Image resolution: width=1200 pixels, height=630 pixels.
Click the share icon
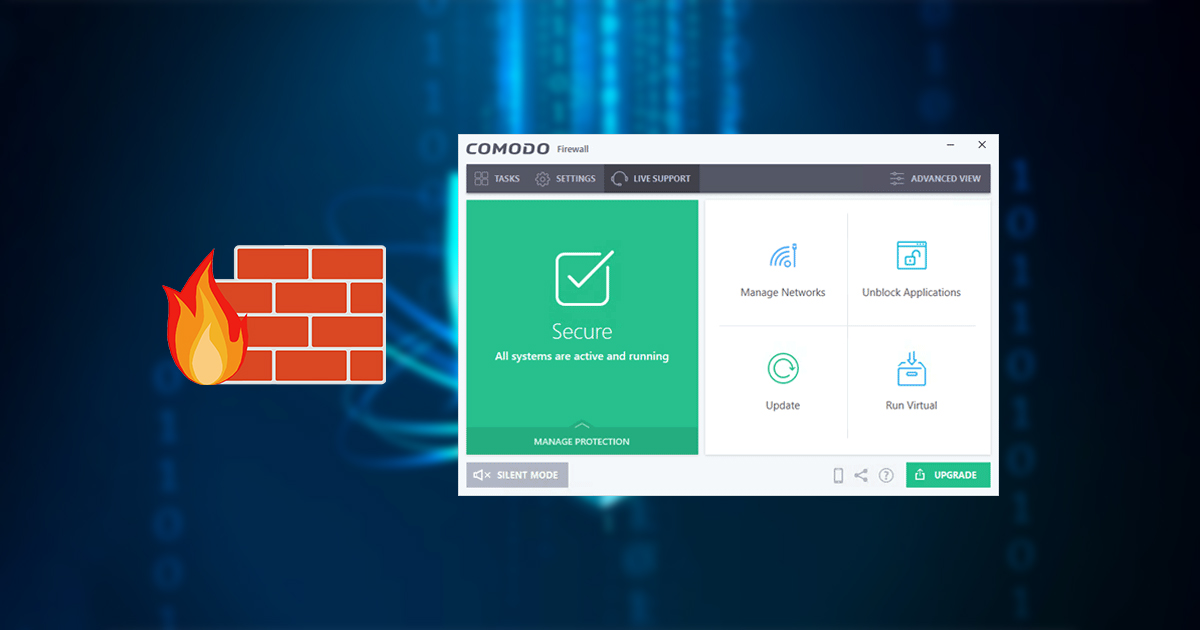[861, 475]
